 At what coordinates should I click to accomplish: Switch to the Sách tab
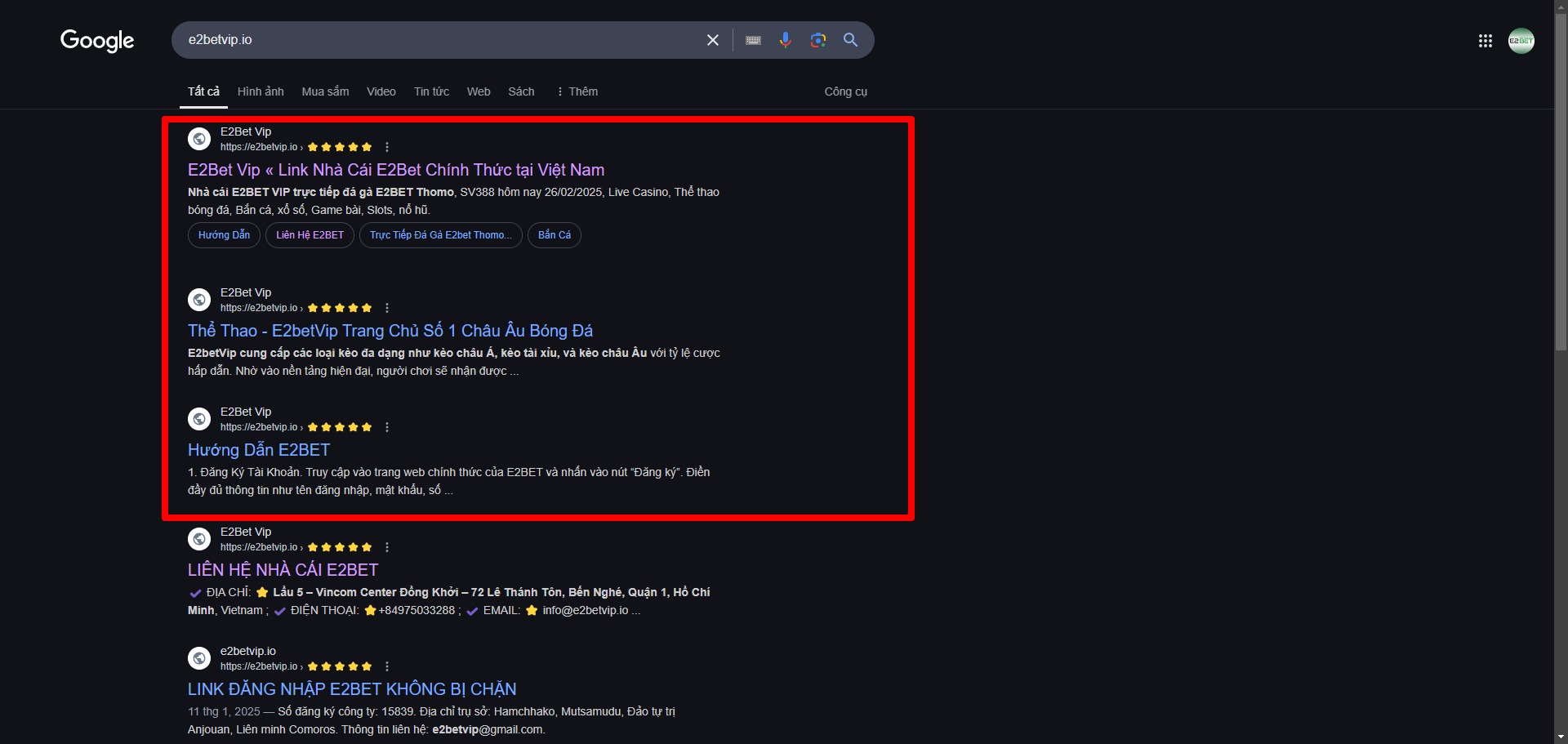[x=521, y=91]
